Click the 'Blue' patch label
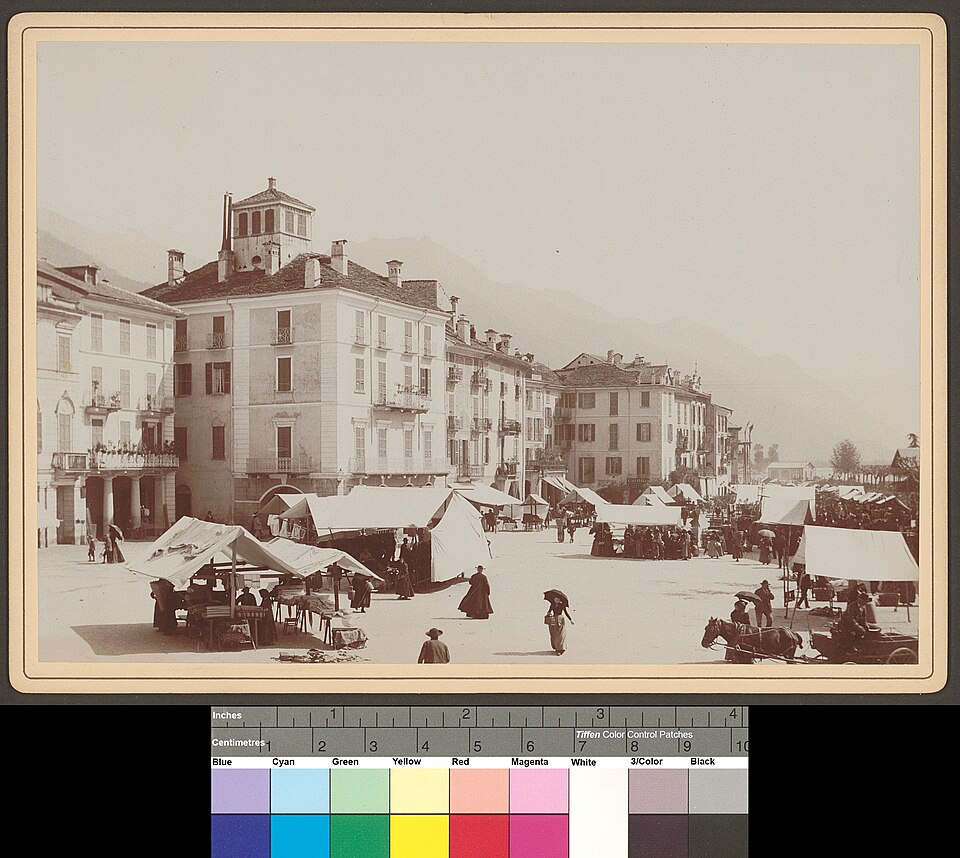Screen dimensions: 960x858 pyautogui.click(x=222, y=762)
